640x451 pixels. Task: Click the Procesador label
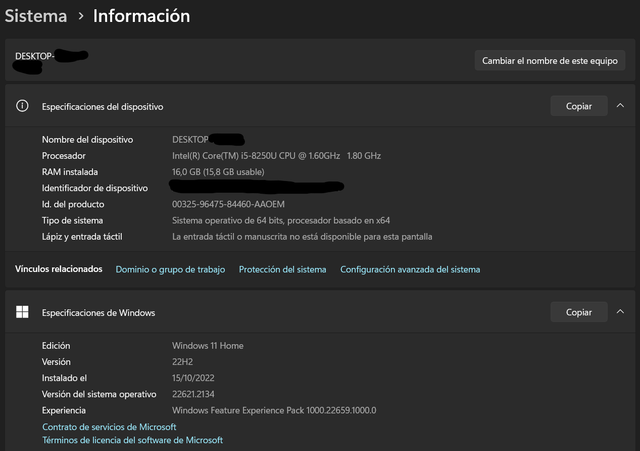[64, 156]
